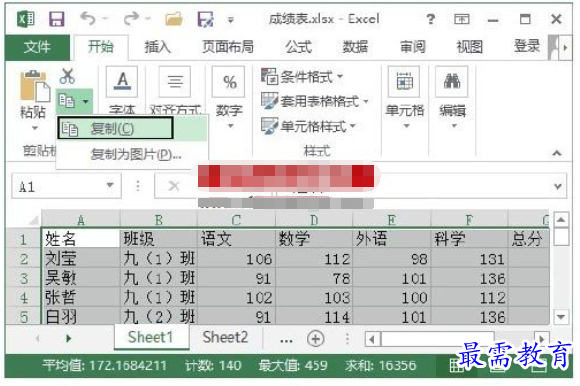Undo the last action
This screenshot has width=580, height=386.
(x=88, y=18)
